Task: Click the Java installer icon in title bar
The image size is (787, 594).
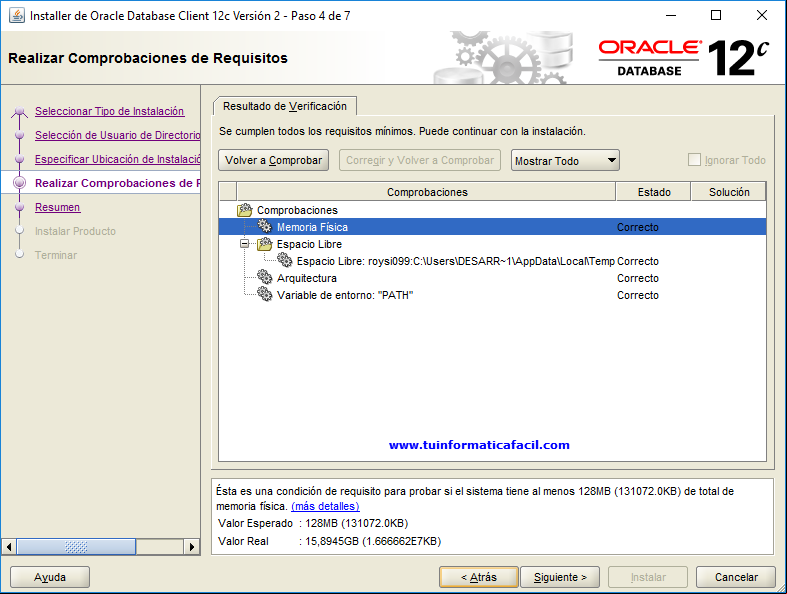Action: pyautogui.click(x=17, y=16)
